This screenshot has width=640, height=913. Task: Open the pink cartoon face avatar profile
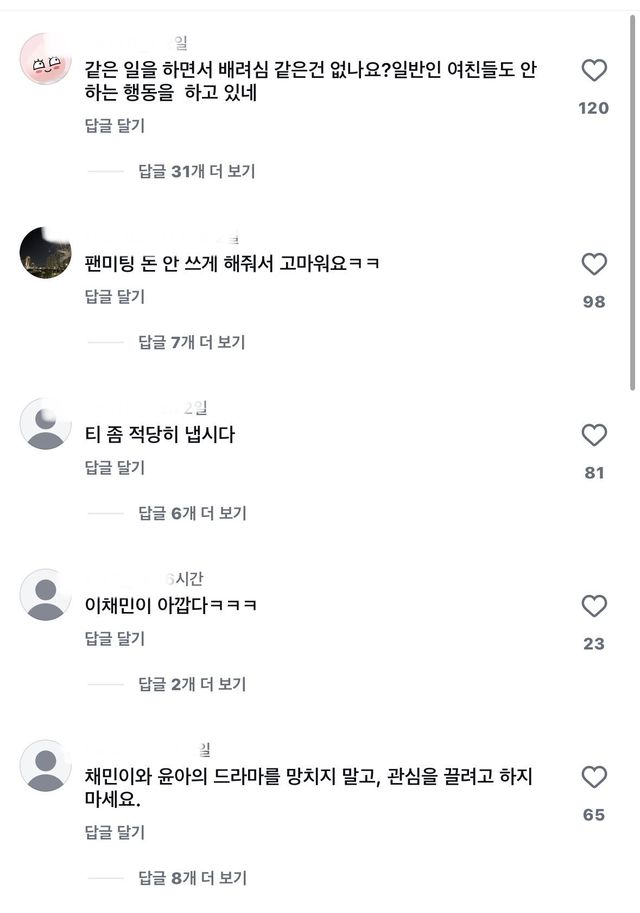(x=45, y=59)
